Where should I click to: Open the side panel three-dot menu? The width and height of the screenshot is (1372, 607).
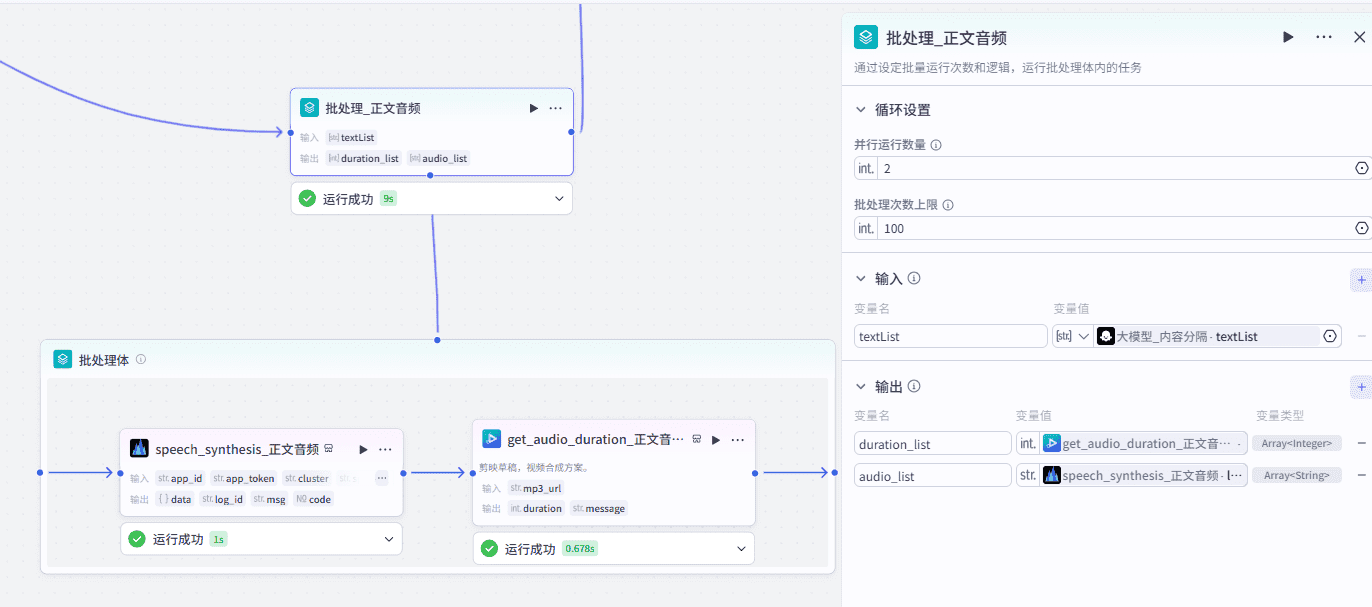(1323, 37)
